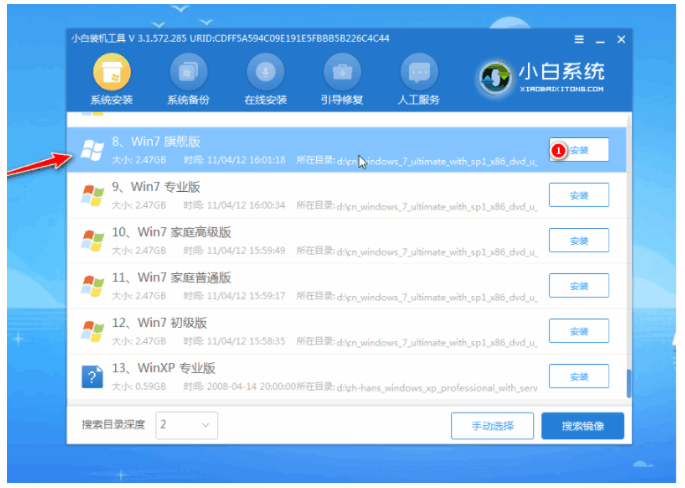Install Win7 初级版 with its 安装 button
This screenshot has width=685, height=488.
[x=579, y=331]
